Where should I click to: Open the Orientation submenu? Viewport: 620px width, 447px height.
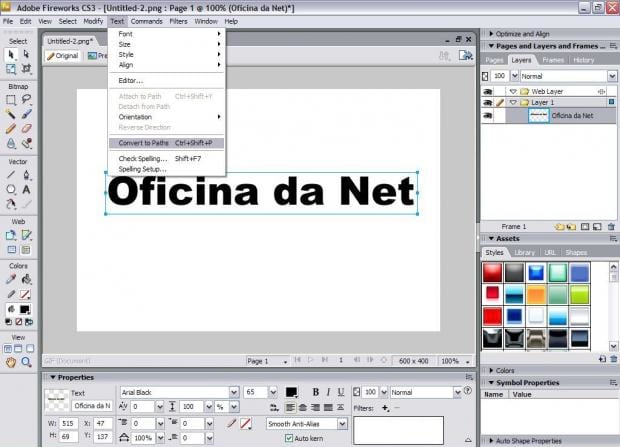coord(166,117)
